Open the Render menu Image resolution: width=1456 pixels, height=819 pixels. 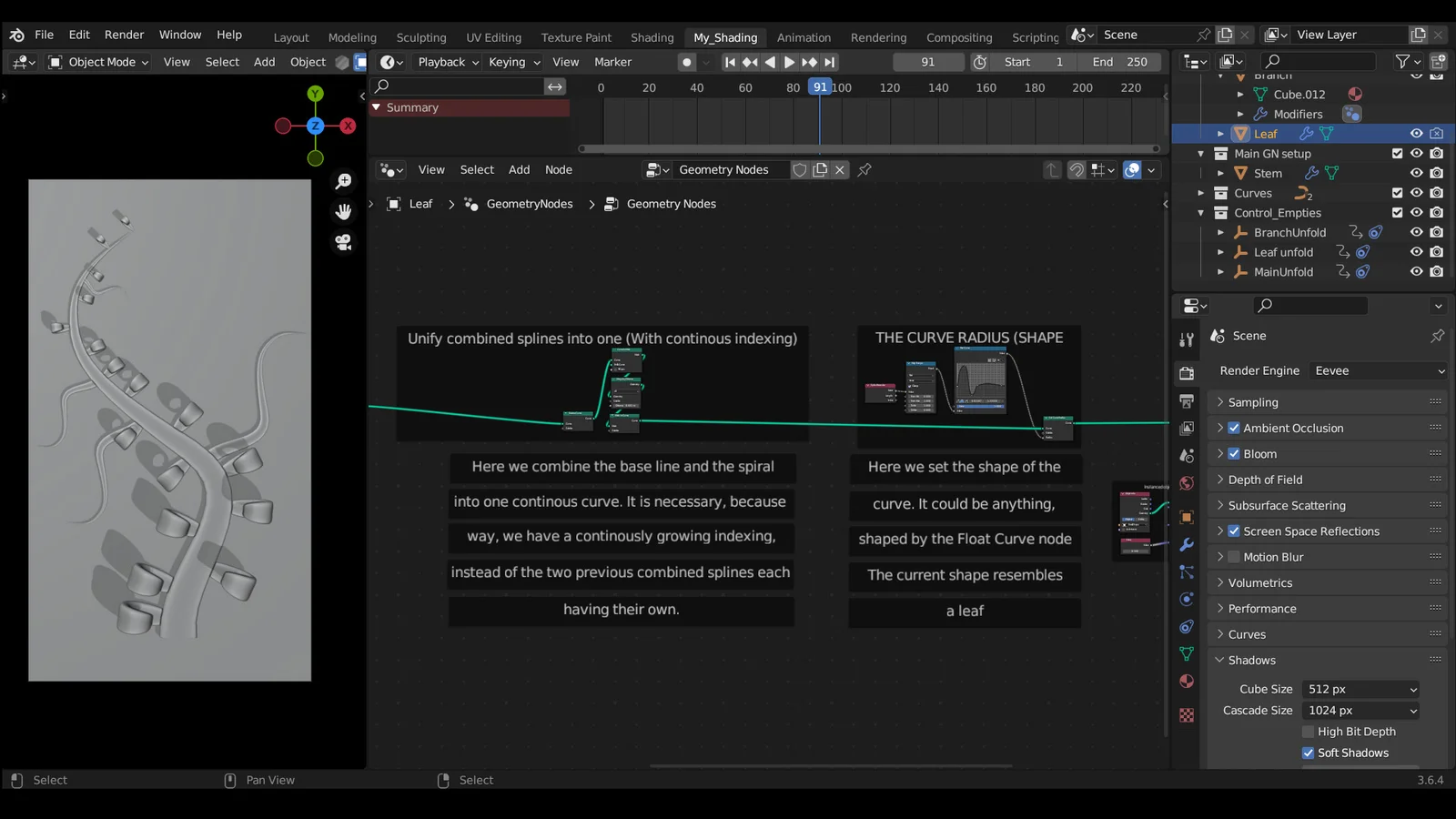[x=124, y=35]
